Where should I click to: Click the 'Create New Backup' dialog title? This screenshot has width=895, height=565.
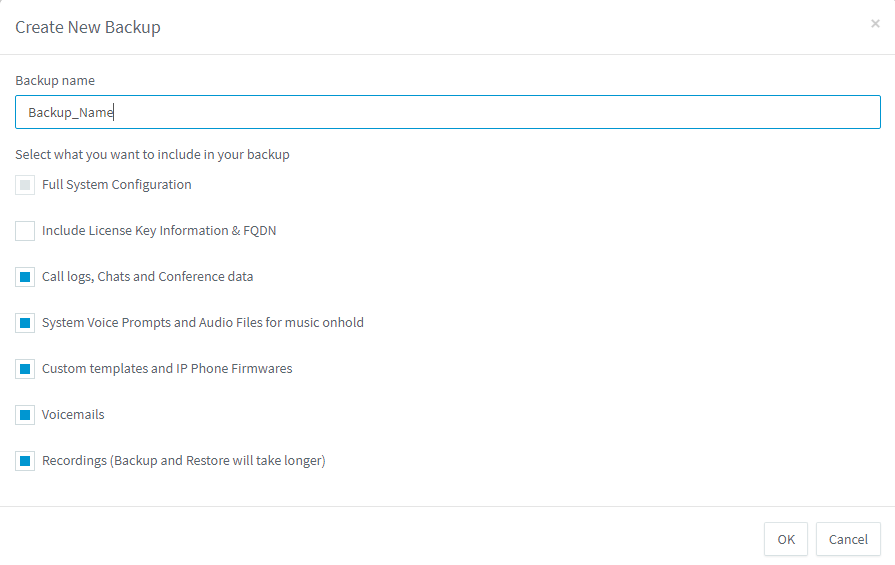88,27
